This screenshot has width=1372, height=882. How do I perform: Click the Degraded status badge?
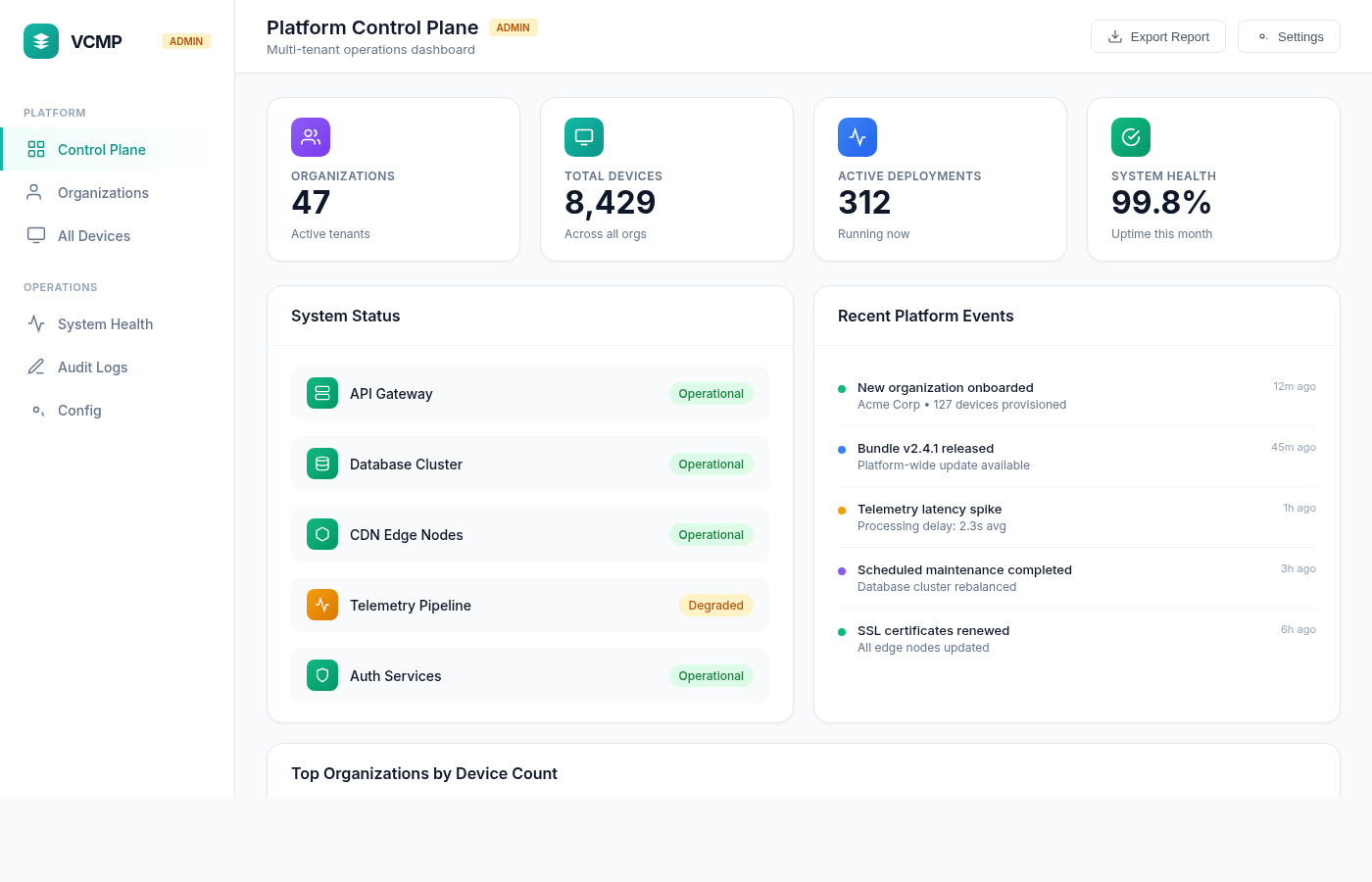(x=715, y=606)
